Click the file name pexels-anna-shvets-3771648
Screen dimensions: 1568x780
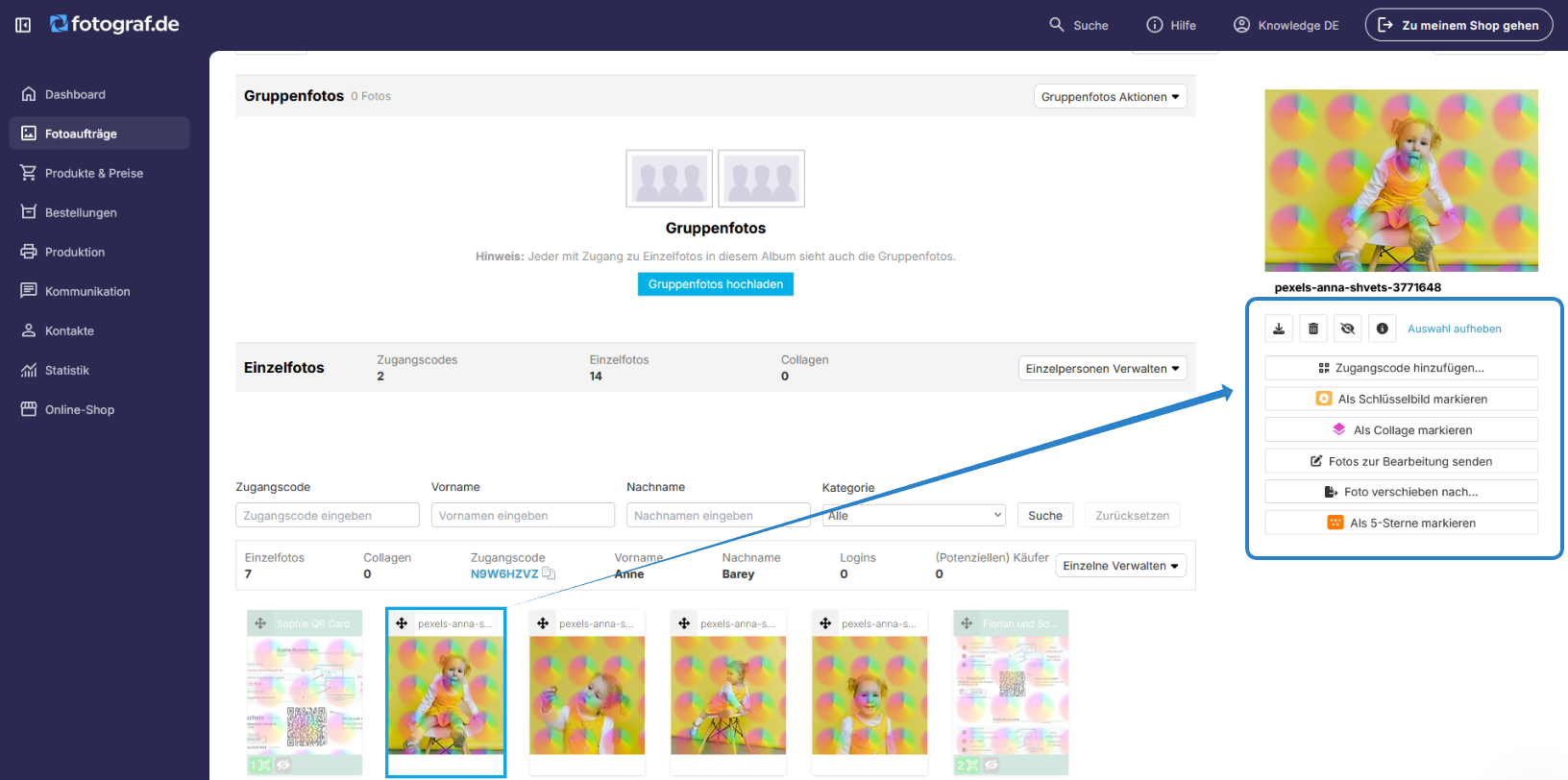pos(1358,287)
